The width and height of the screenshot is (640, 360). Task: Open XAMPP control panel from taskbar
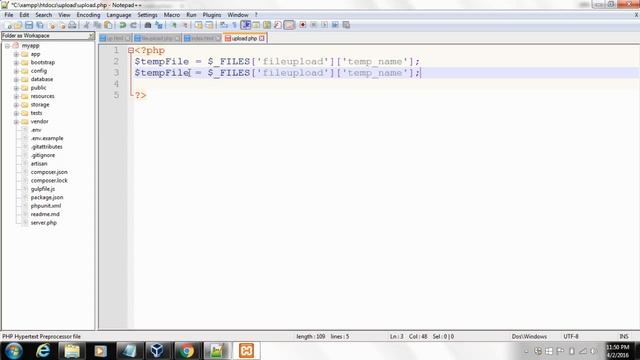(x=247, y=351)
